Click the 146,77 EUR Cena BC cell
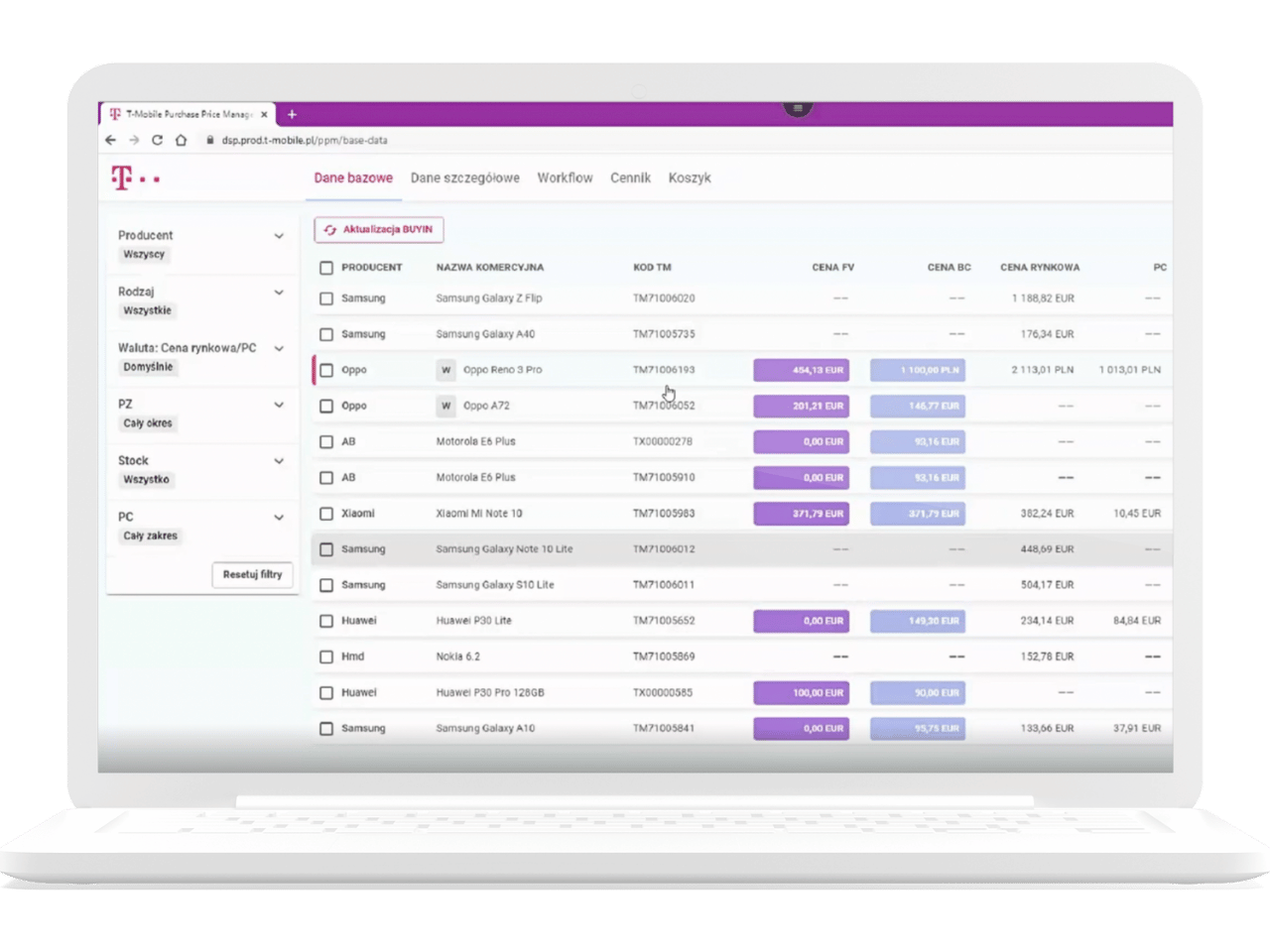1270x952 pixels. click(x=918, y=406)
